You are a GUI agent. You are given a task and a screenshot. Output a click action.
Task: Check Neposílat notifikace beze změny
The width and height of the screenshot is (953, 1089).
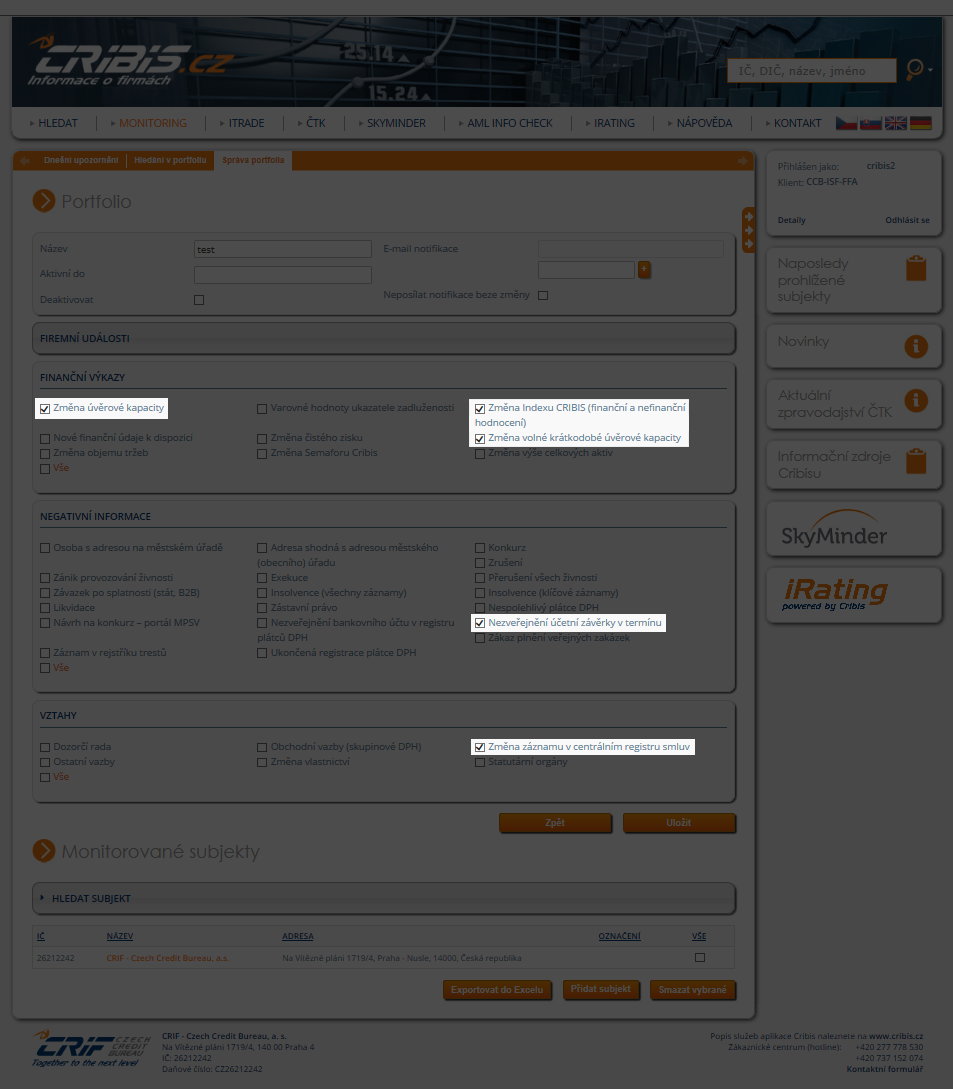[x=543, y=295]
